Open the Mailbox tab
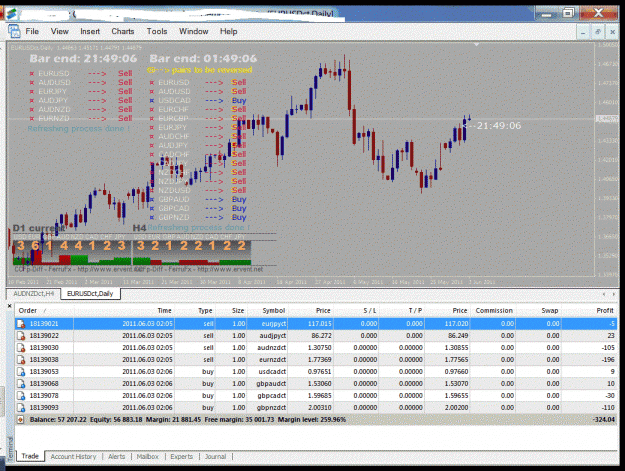The image size is (625, 471). (x=147, y=456)
